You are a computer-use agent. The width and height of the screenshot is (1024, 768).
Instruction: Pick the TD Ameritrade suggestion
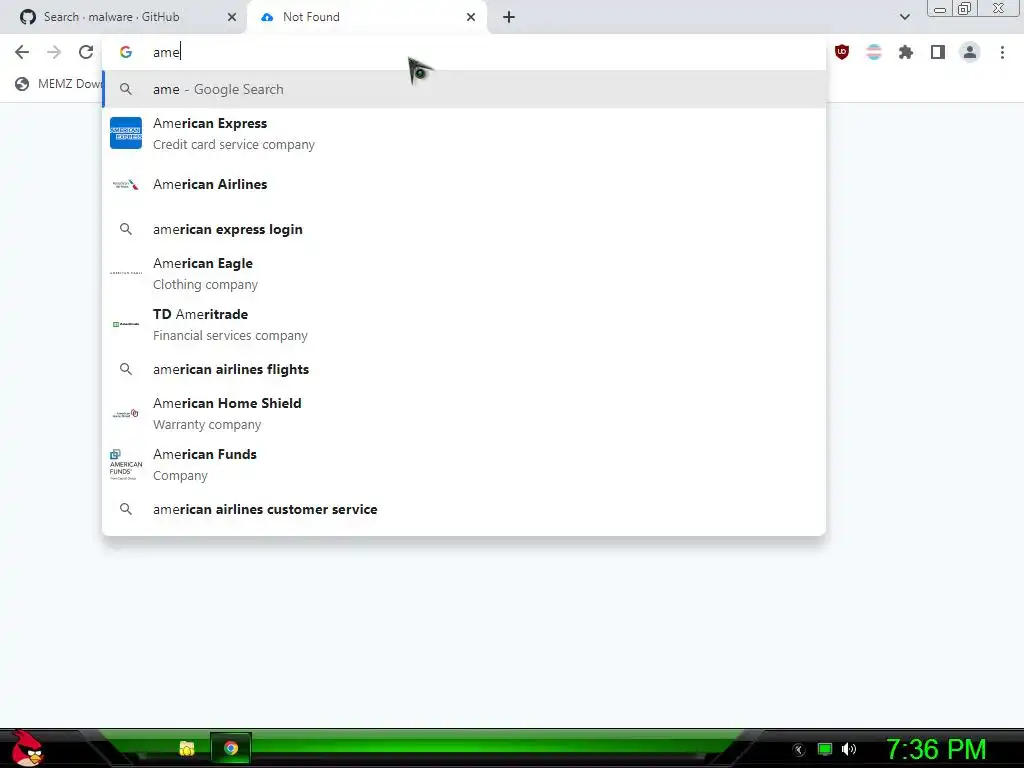(464, 325)
